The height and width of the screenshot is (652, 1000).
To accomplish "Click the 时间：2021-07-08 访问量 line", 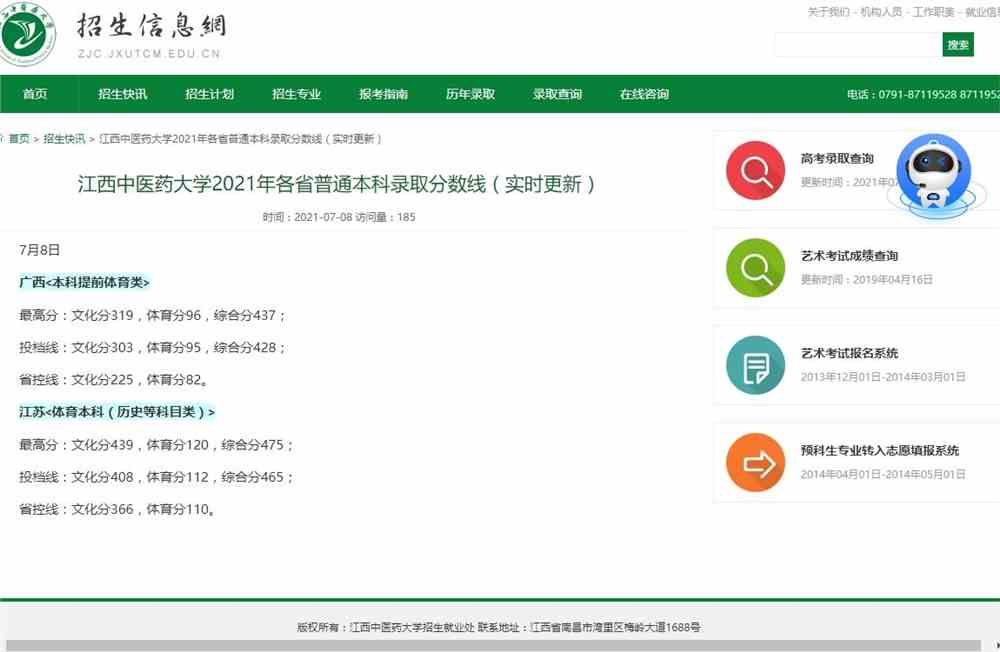I will (339, 218).
